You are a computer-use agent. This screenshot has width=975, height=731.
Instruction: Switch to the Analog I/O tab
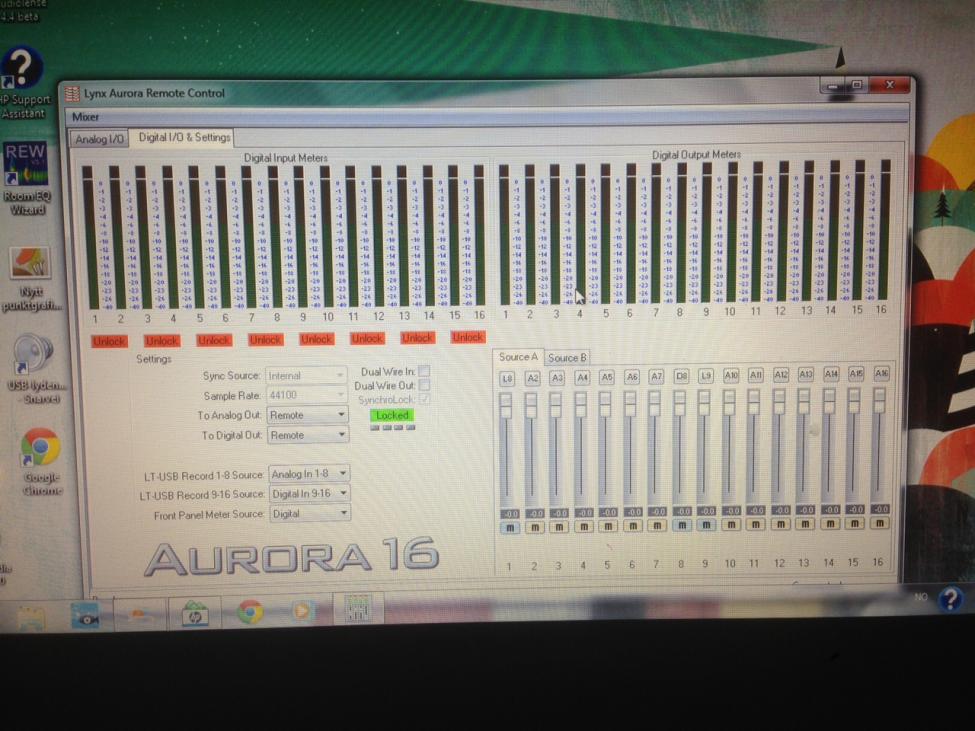[99, 139]
